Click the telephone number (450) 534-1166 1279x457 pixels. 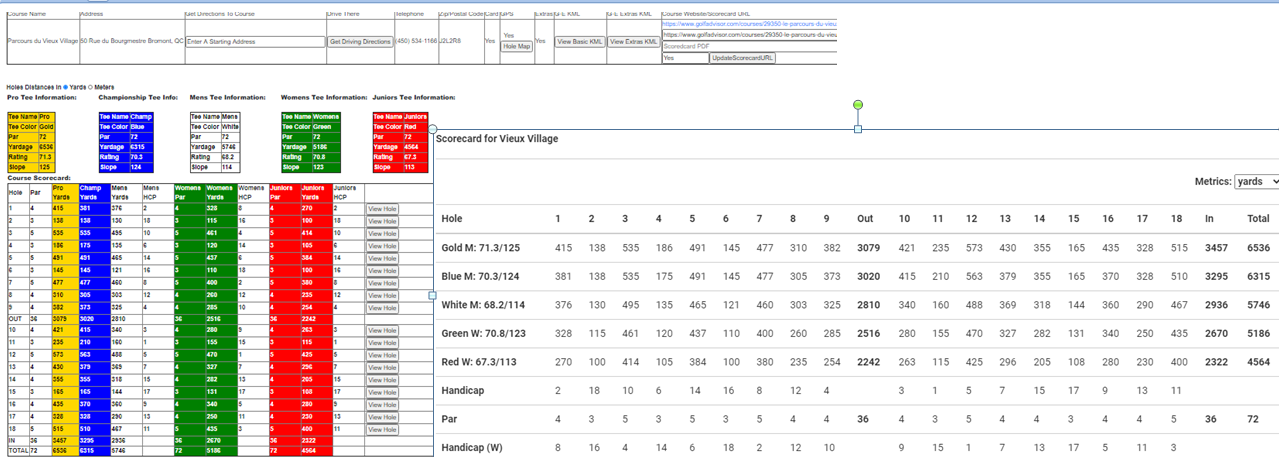(x=416, y=42)
